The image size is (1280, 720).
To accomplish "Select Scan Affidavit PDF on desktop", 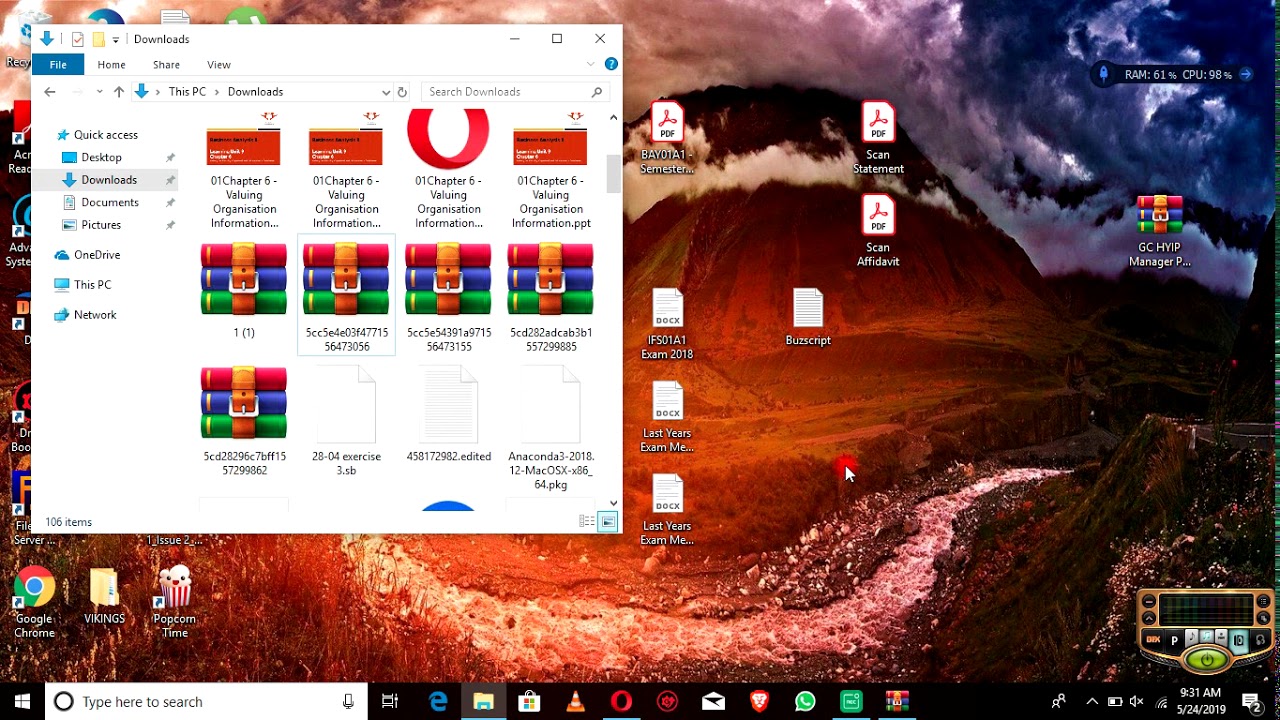I will point(878,231).
